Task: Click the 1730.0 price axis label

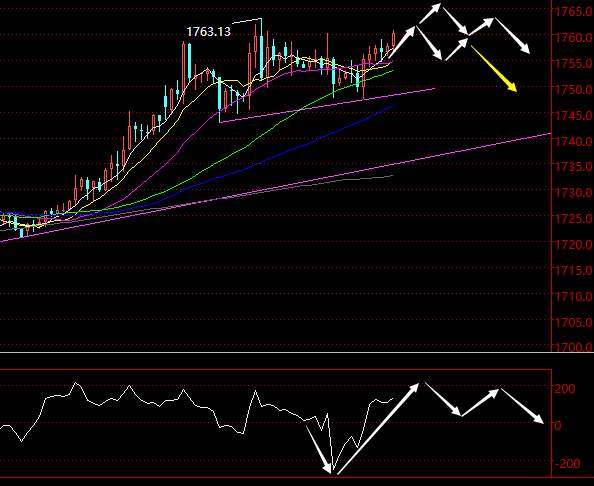Action: pos(574,193)
